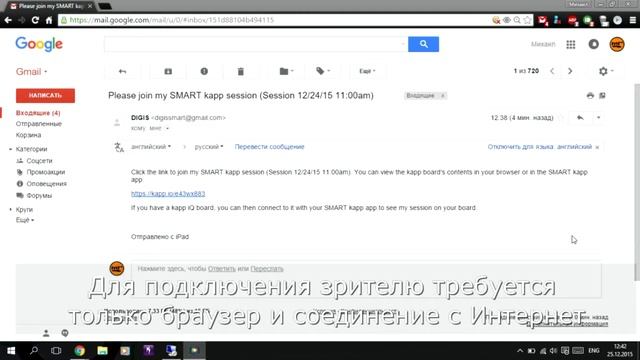Open Форумы category
Screen dimensions: 640x360
tap(39, 196)
